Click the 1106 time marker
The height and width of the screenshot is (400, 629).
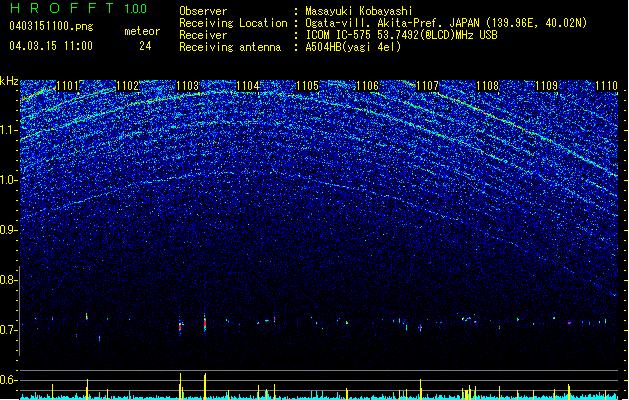click(x=367, y=86)
